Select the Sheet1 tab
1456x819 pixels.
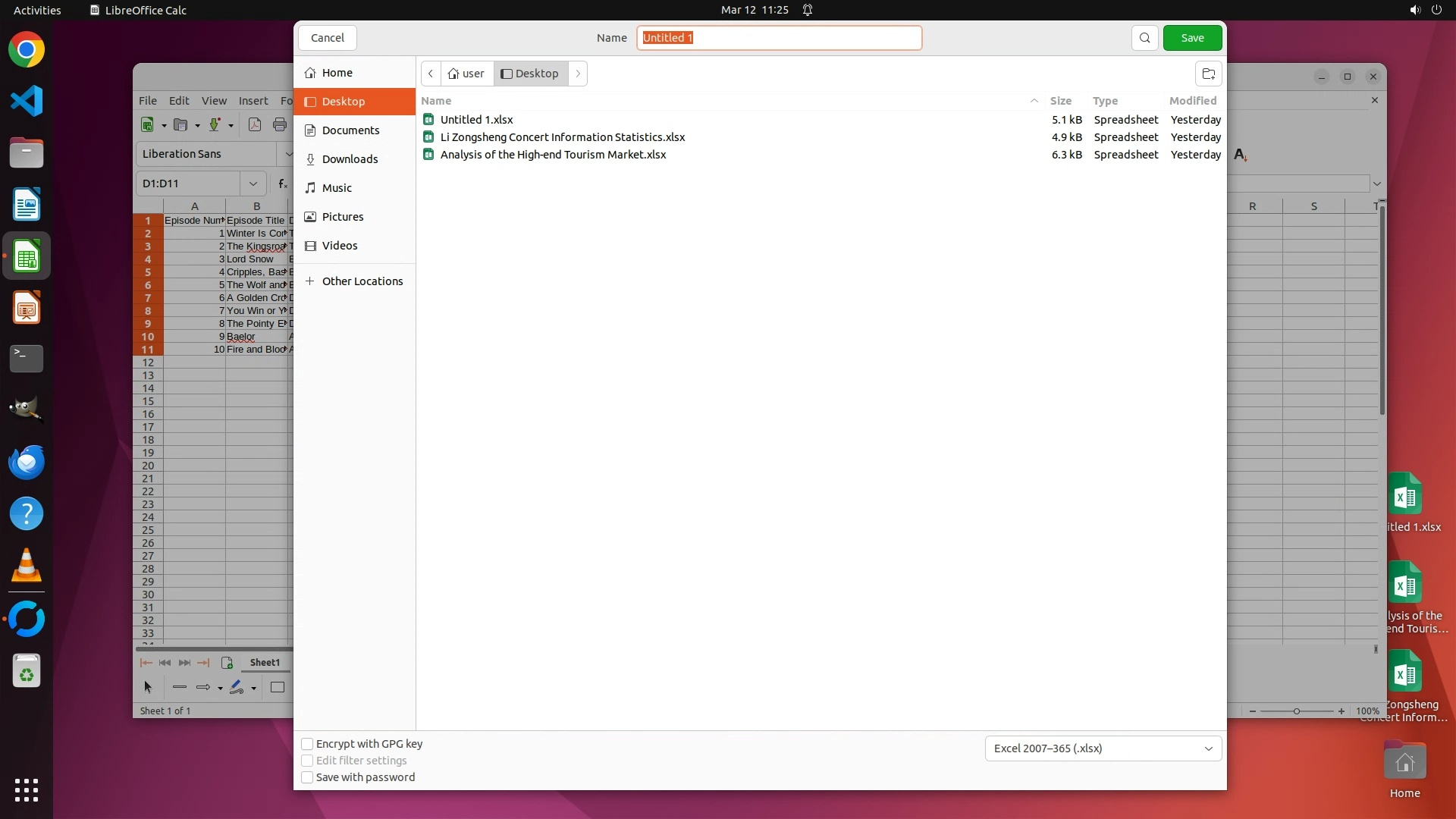pyautogui.click(x=265, y=663)
